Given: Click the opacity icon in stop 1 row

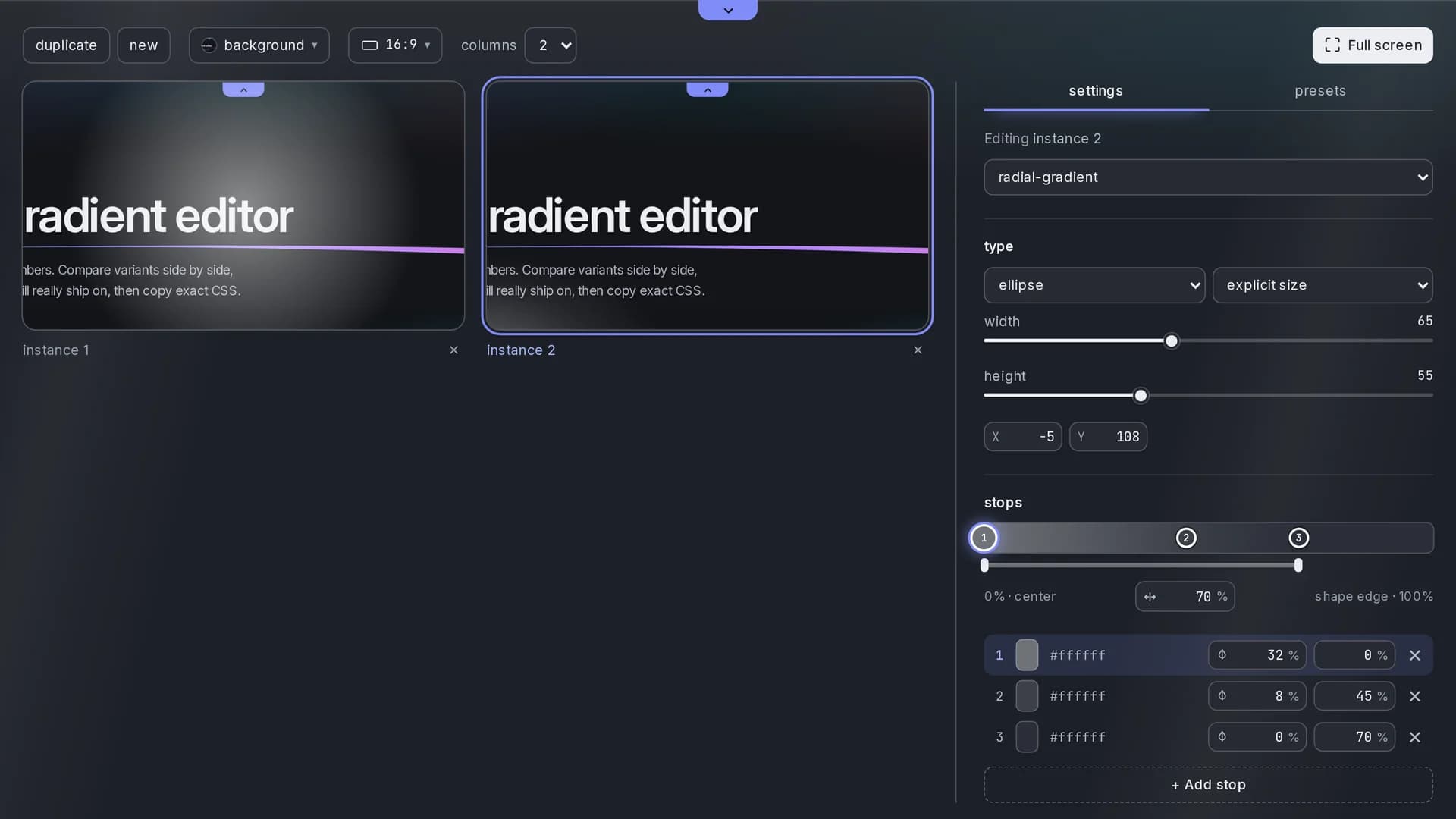Looking at the screenshot, I should (1222, 654).
